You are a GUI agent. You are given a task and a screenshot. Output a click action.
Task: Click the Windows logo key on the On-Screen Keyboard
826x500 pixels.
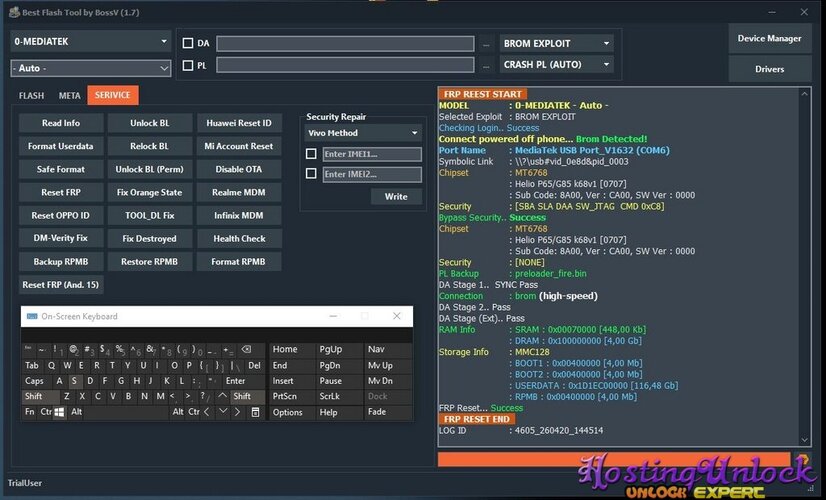(x=59, y=412)
